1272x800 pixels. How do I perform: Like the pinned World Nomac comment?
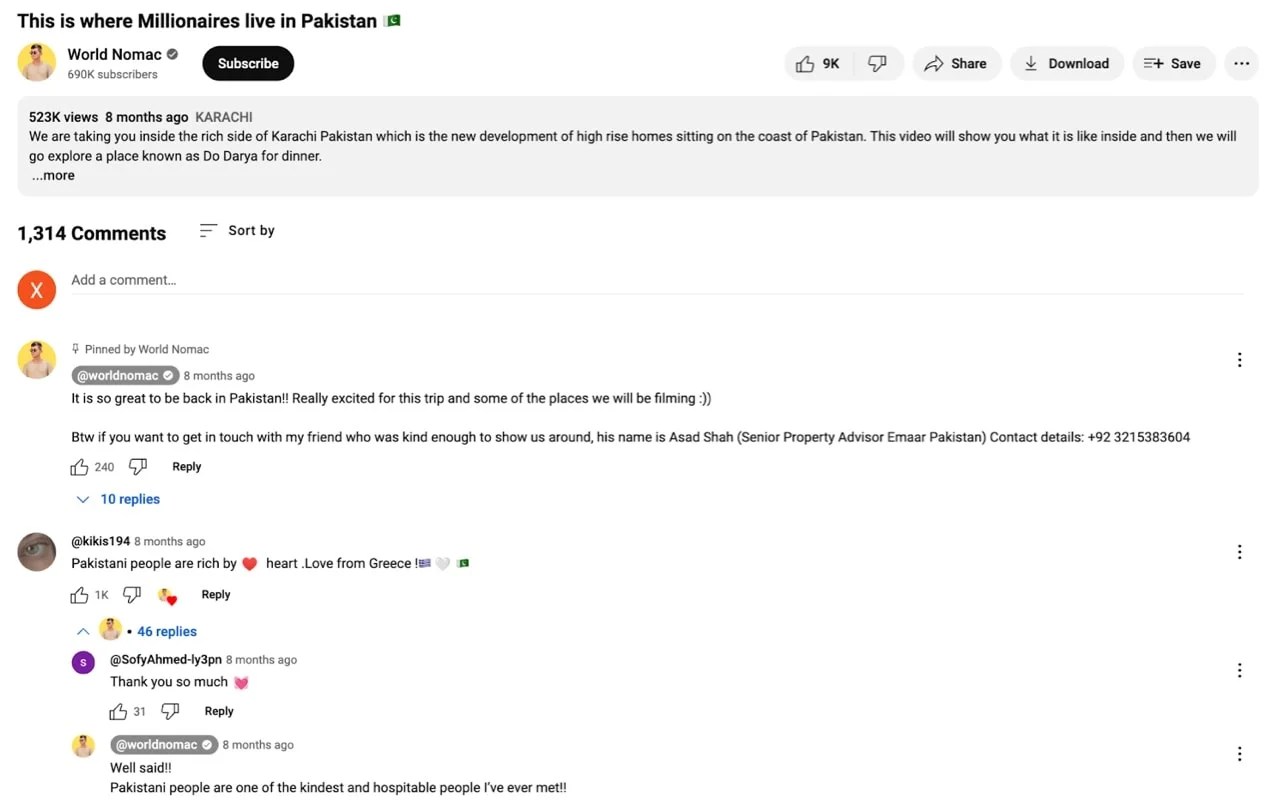point(80,467)
